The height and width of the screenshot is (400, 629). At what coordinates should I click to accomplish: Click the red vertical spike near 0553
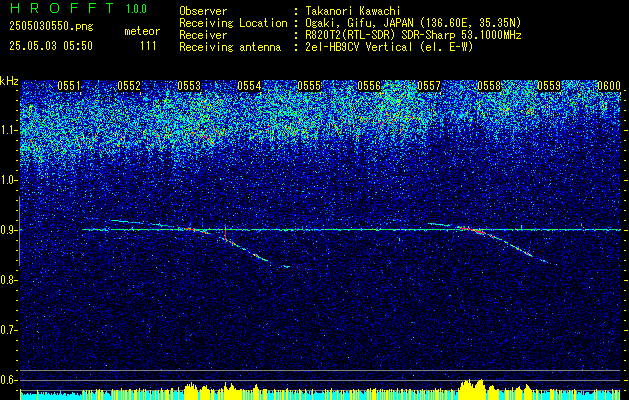(225, 233)
